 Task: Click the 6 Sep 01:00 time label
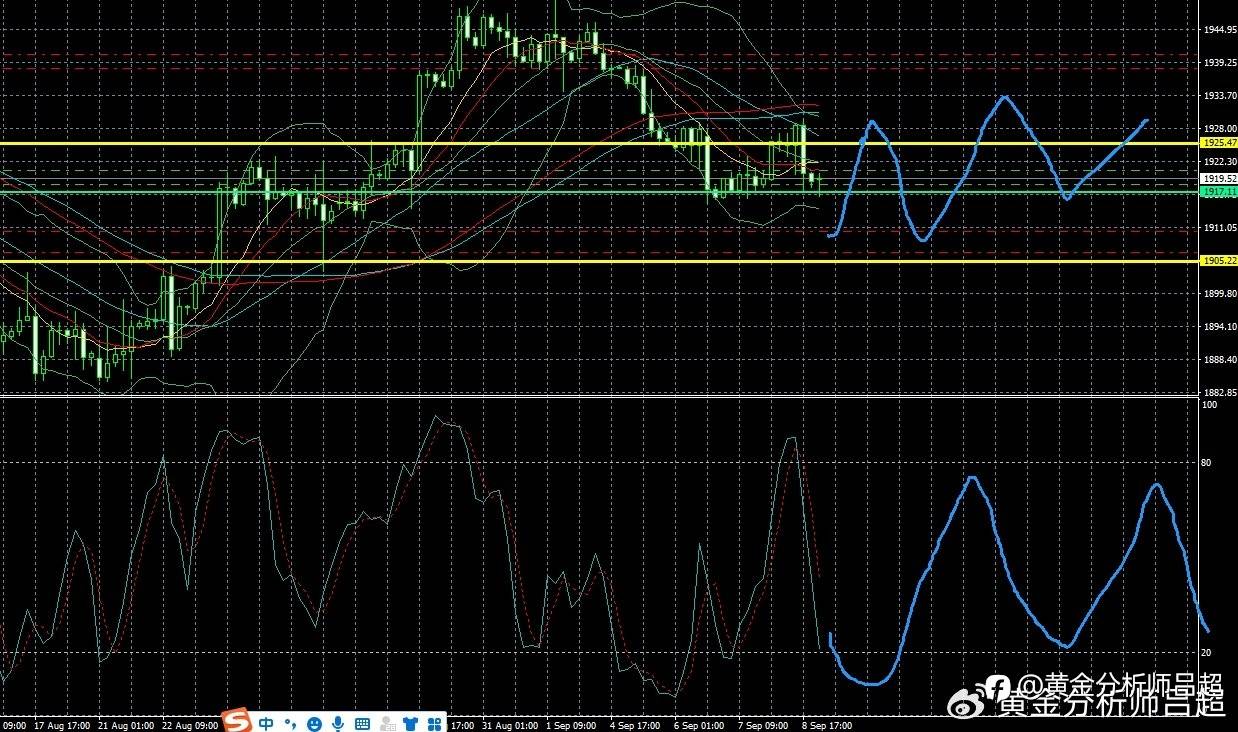(x=699, y=725)
